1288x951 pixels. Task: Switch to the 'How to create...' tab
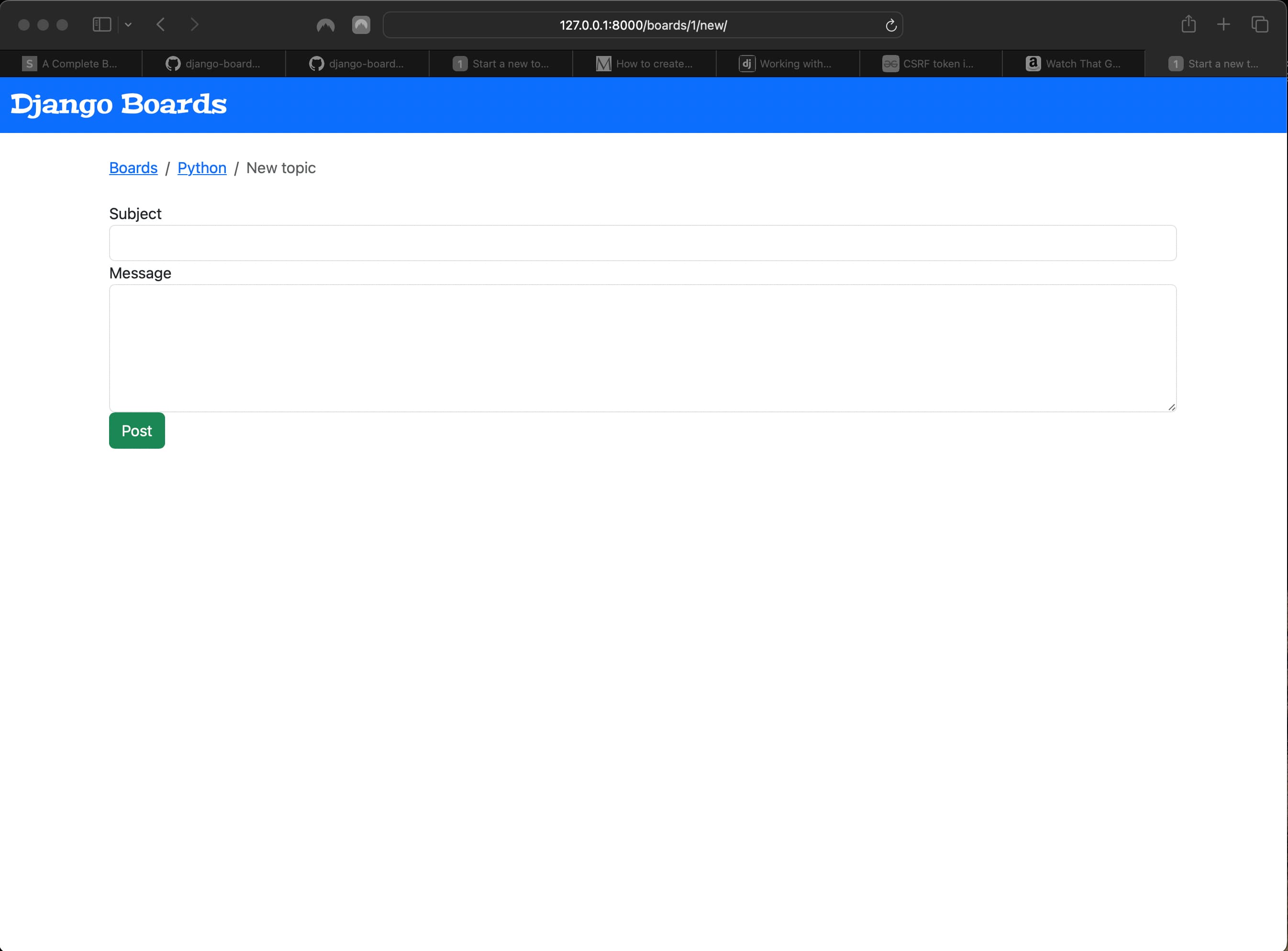[x=644, y=64]
